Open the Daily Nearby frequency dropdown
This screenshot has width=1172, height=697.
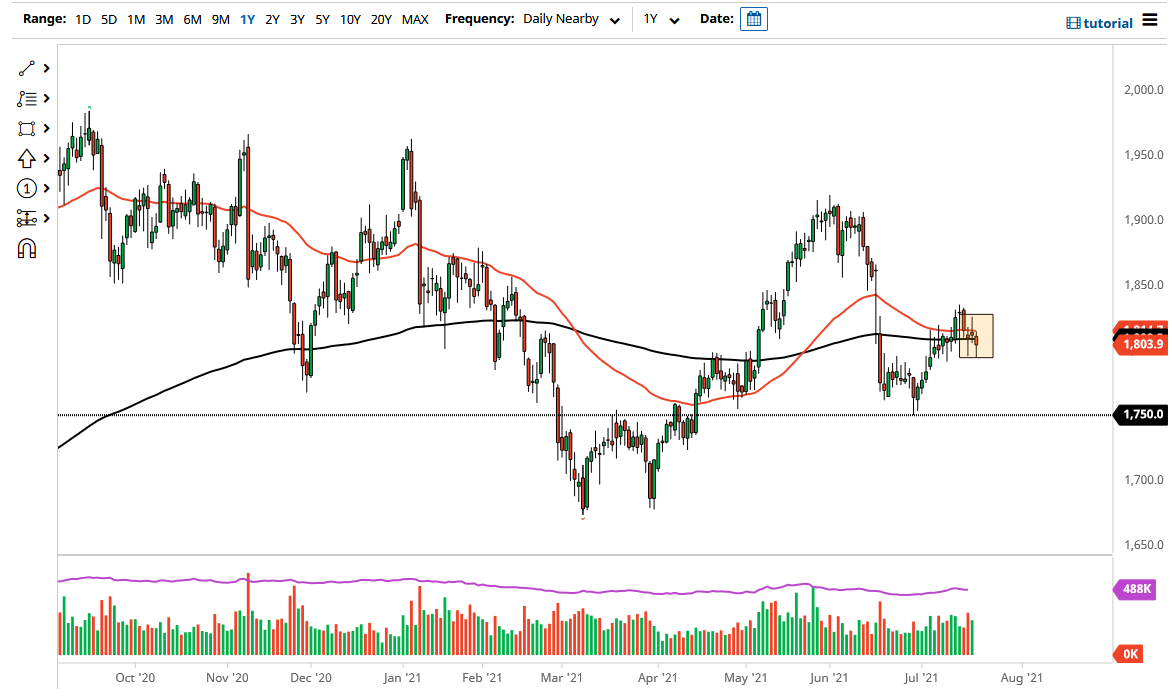tap(572, 19)
